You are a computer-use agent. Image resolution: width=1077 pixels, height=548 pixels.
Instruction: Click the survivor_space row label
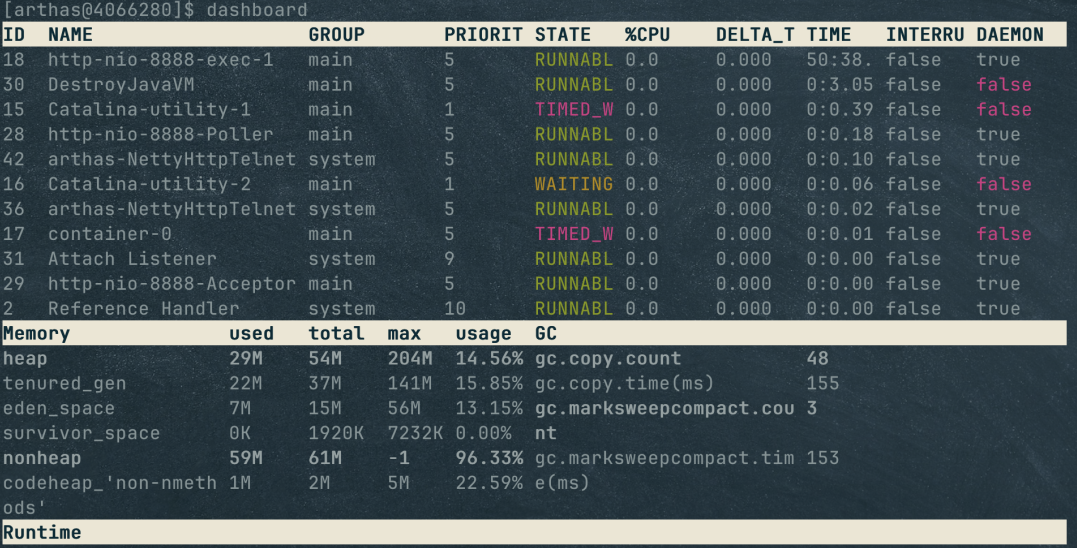pyautogui.click(x=82, y=433)
